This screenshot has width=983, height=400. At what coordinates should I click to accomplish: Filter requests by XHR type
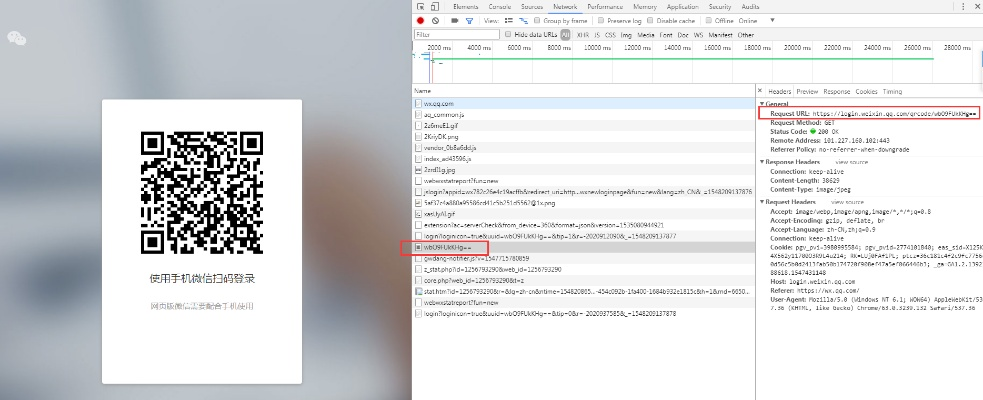tap(582, 34)
